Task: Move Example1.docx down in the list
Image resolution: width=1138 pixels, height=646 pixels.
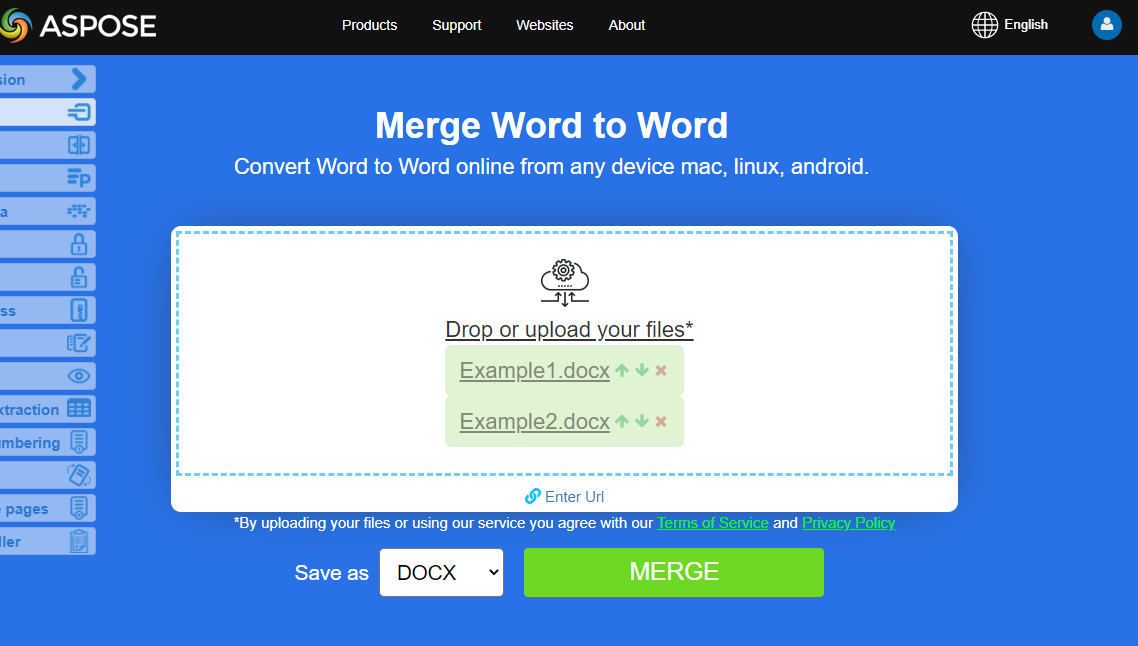Action: click(642, 371)
